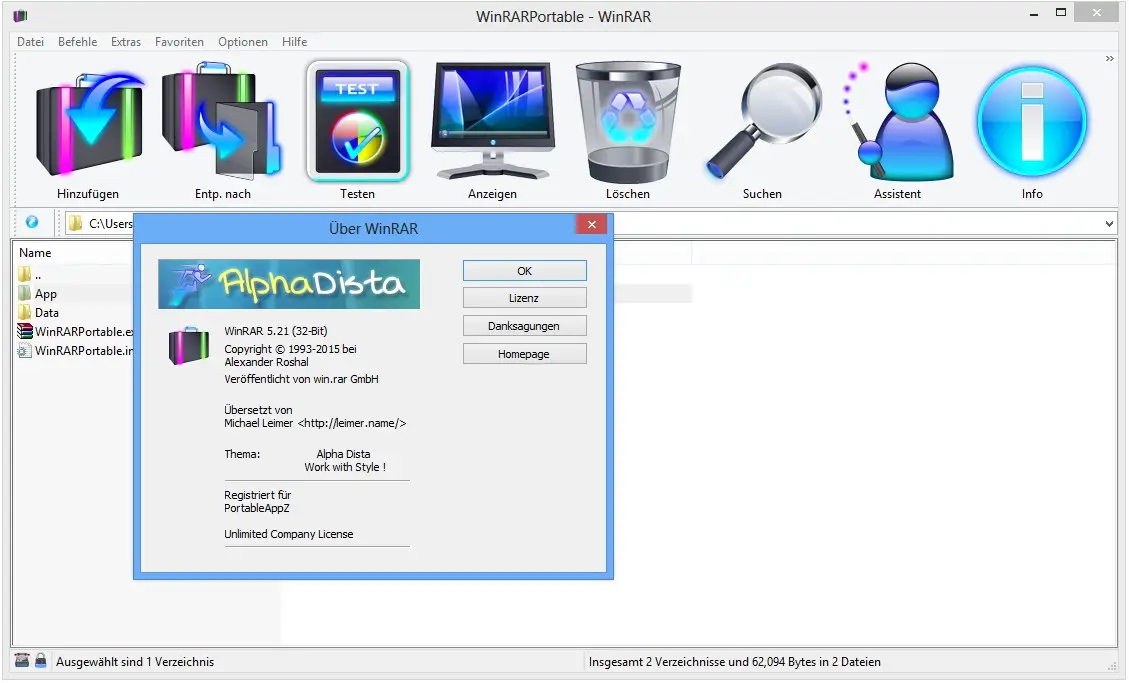This screenshot has height=683, width=1129.
Task: Click the WinRARPortable.ini file icon
Action: click(24, 350)
